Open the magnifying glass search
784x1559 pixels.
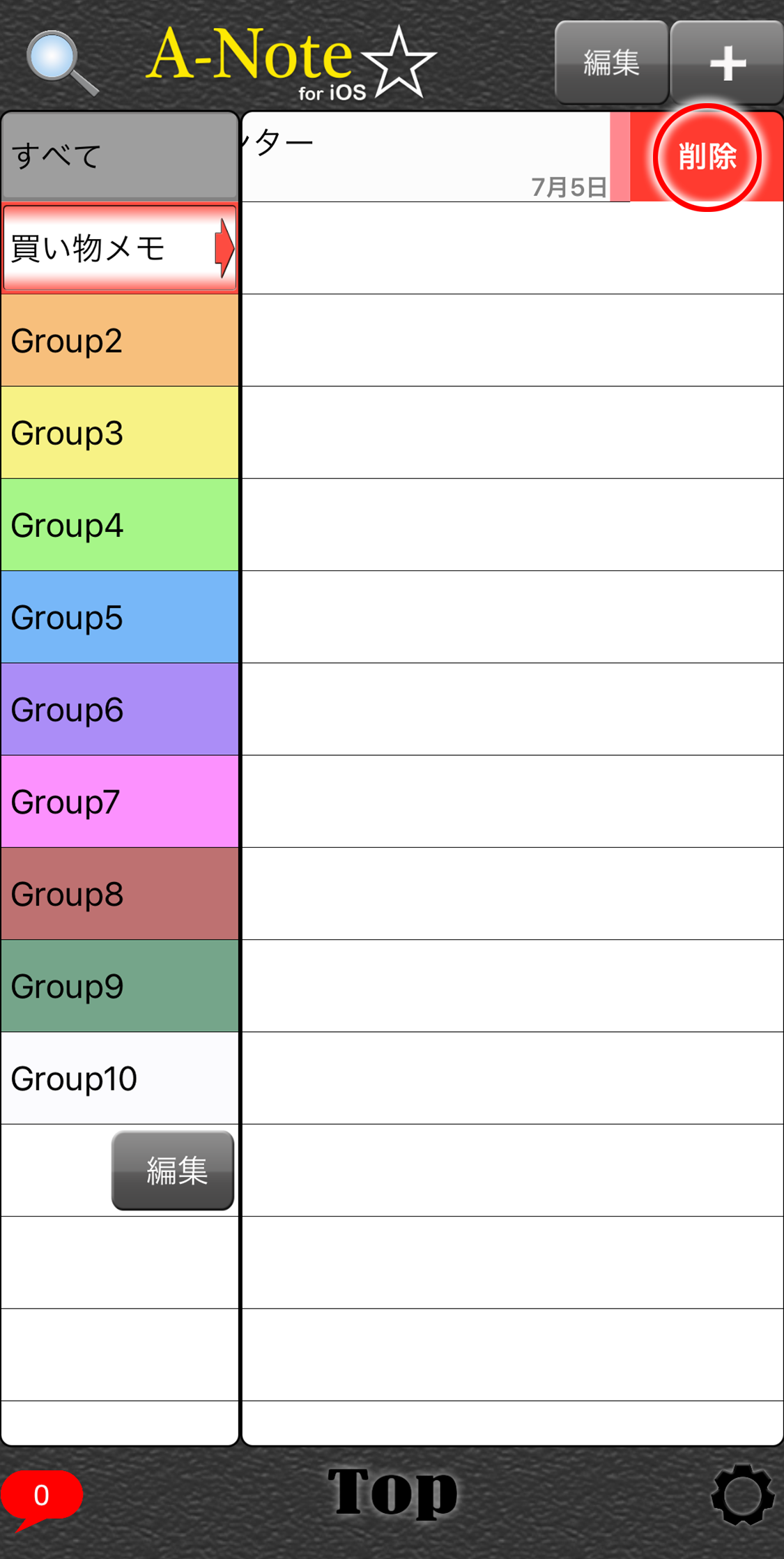coord(62,63)
